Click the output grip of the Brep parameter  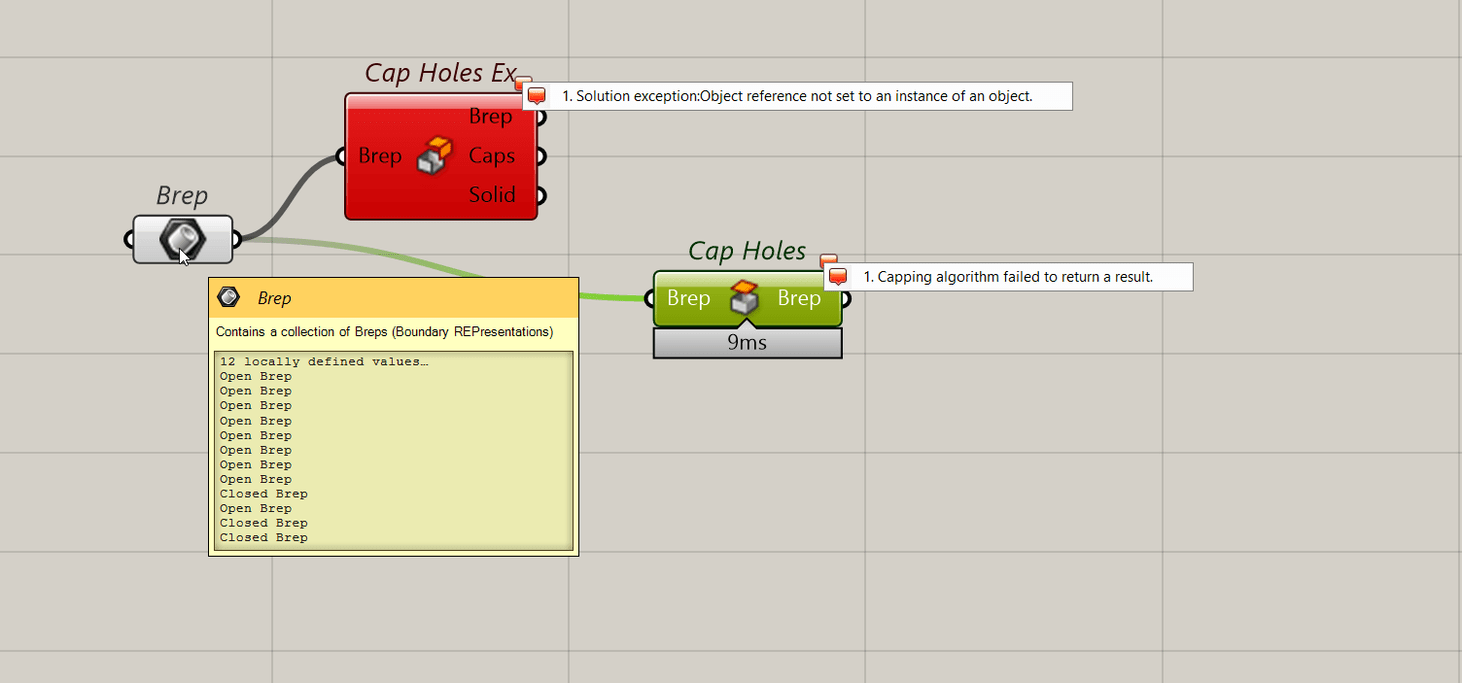coord(236,239)
